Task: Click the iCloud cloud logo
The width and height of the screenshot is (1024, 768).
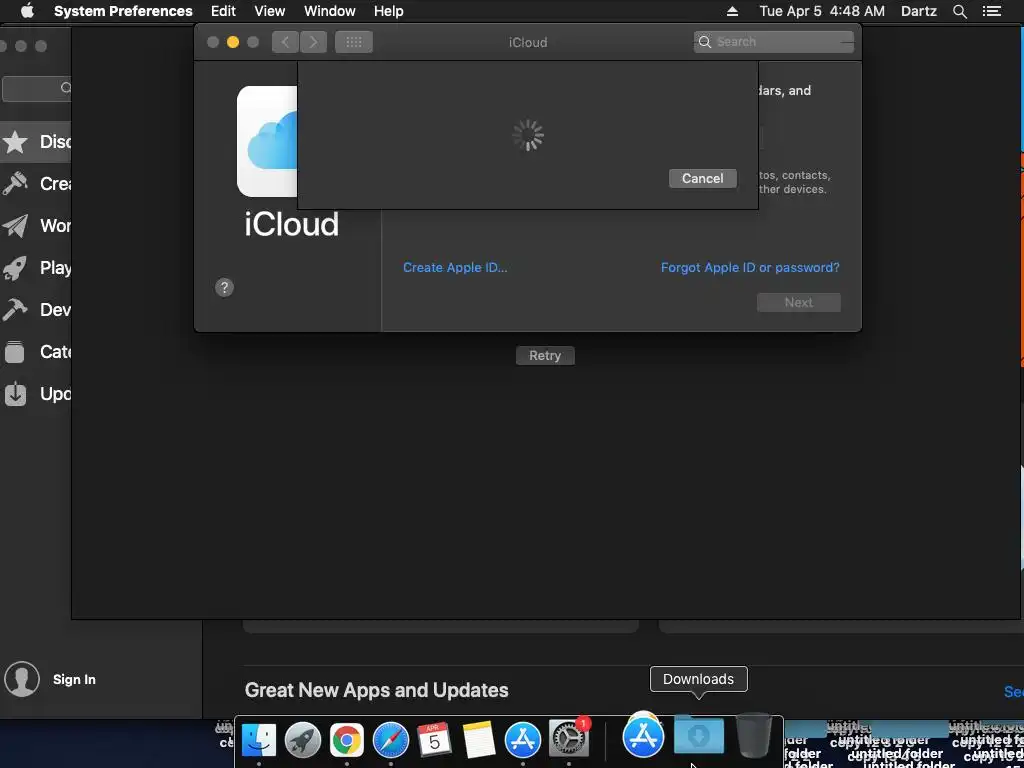Action: (x=267, y=141)
